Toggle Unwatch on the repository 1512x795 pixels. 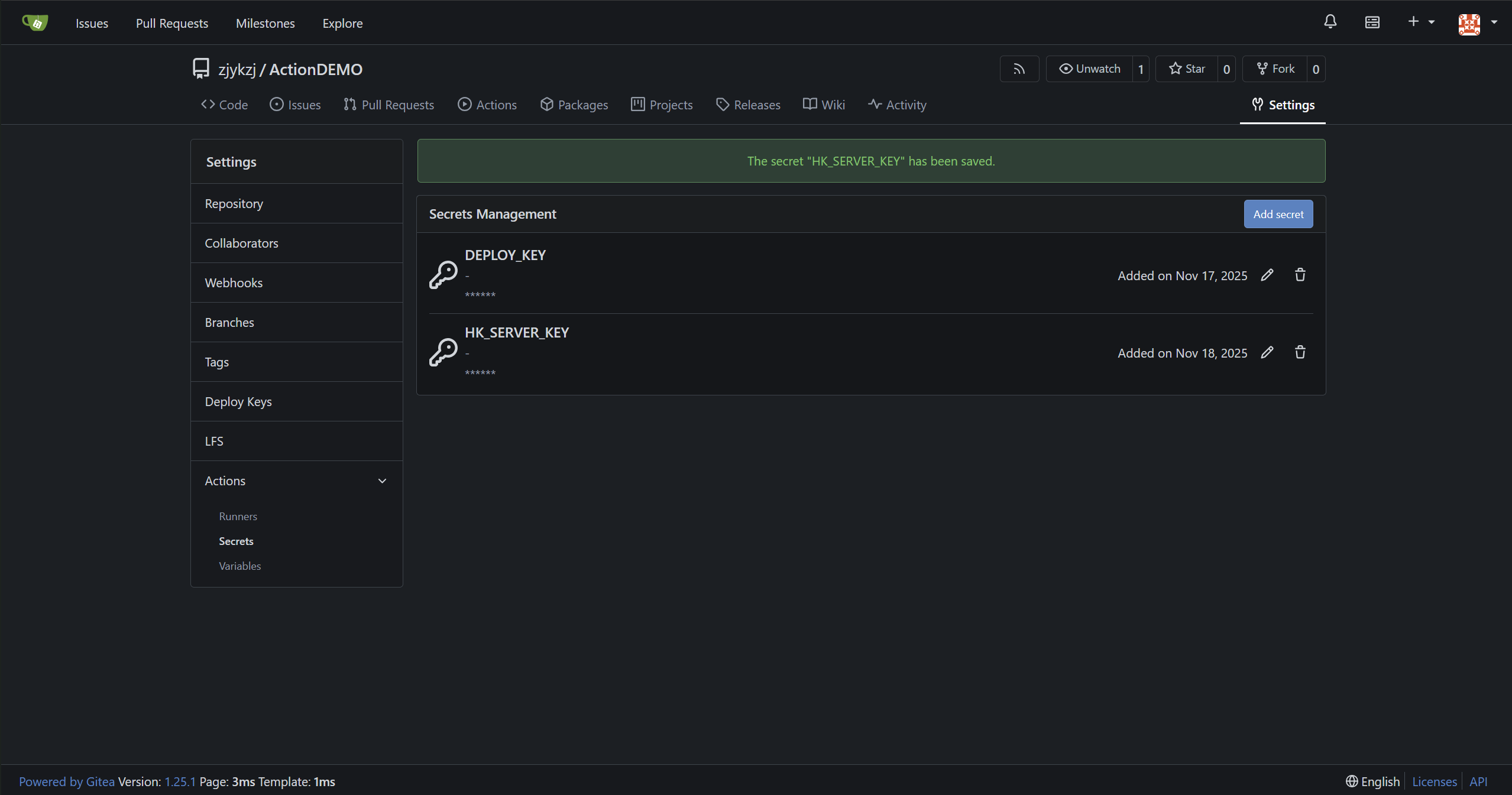(x=1089, y=69)
